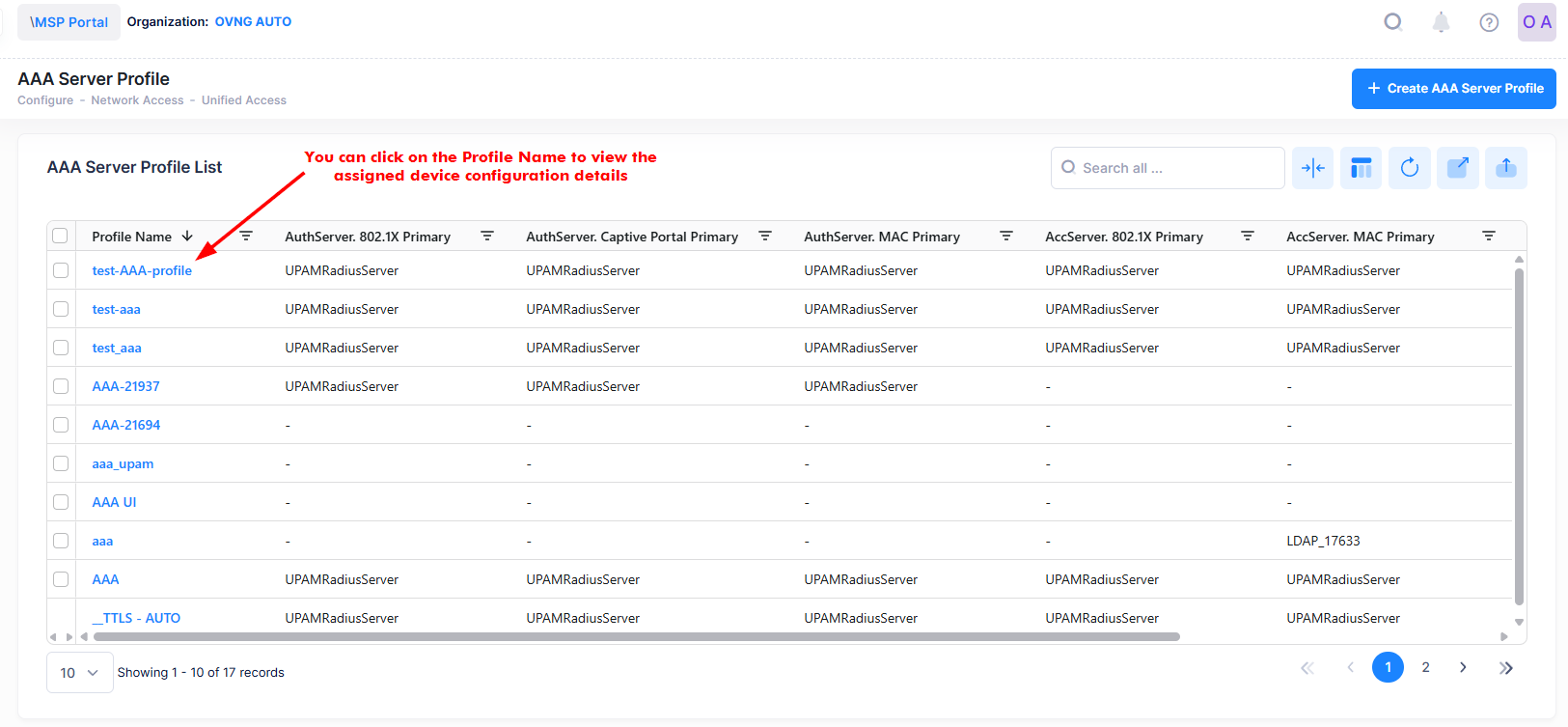Open the help question mark icon
This screenshot has height=727, width=1568.
pos(1489,22)
